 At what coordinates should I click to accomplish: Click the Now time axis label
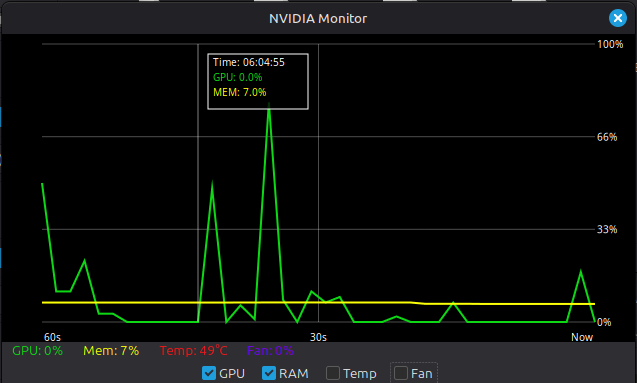click(582, 337)
